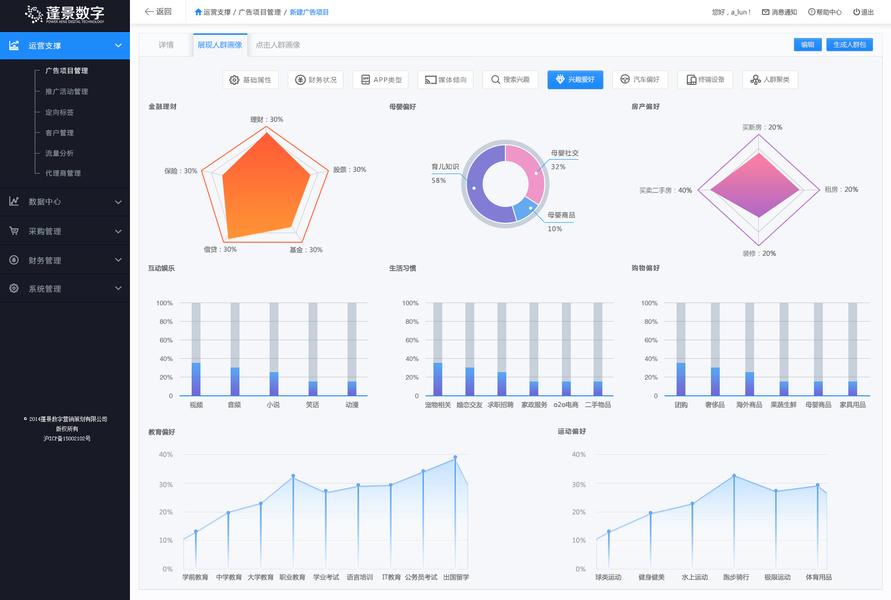The width and height of the screenshot is (891, 600).
Task: Click 广告项目管理 breadcrumb link
Action: 260,12
